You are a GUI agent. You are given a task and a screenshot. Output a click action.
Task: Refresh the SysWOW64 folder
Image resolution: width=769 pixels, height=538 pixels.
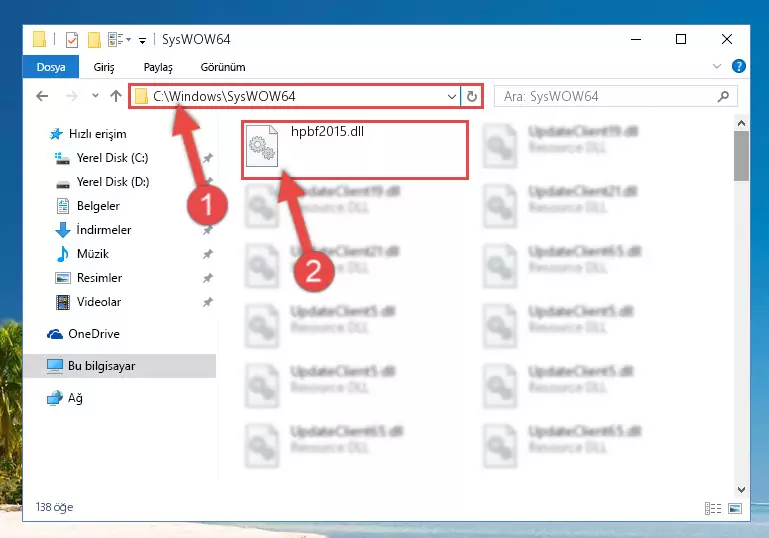472,97
